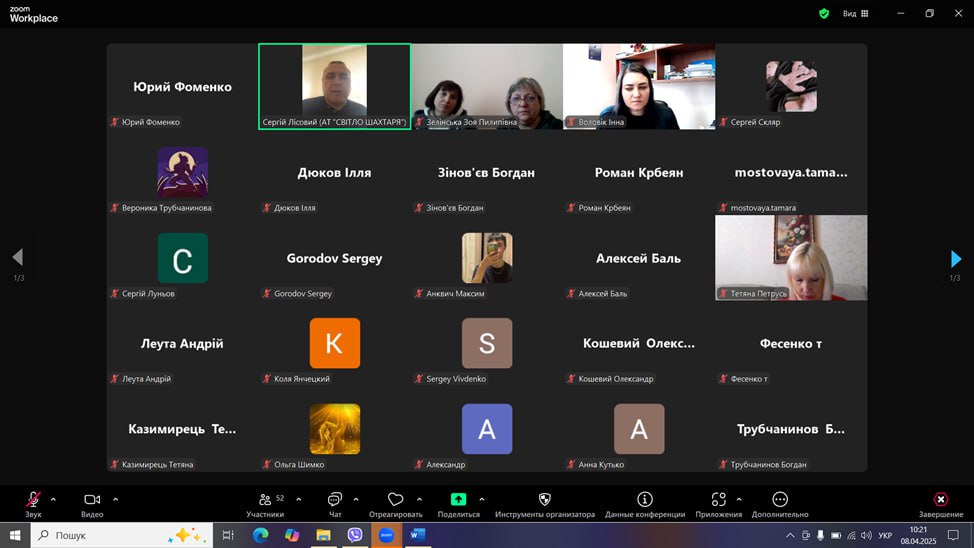The width and height of the screenshot is (974, 548).
Task: Open Viber from the Windows taskbar
Action: pos(355,535)
